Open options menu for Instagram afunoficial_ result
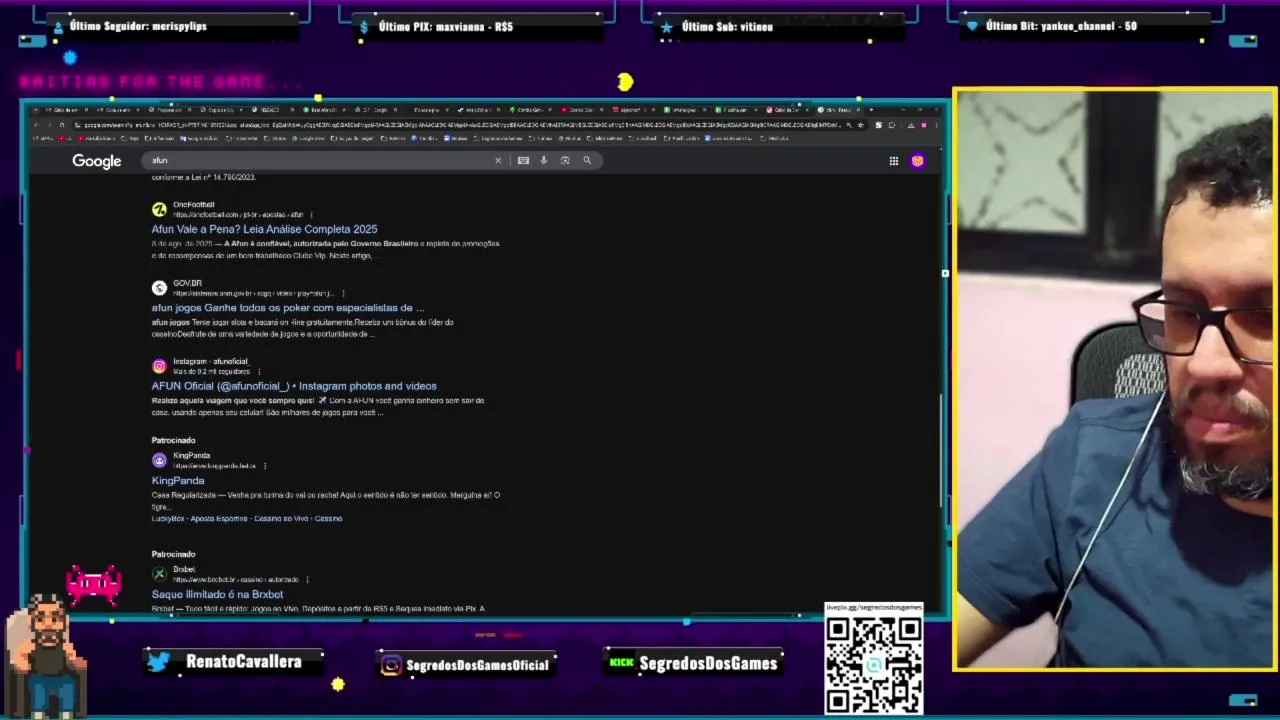This screenshot has width=1280, height=720. [x=259, y=371]
